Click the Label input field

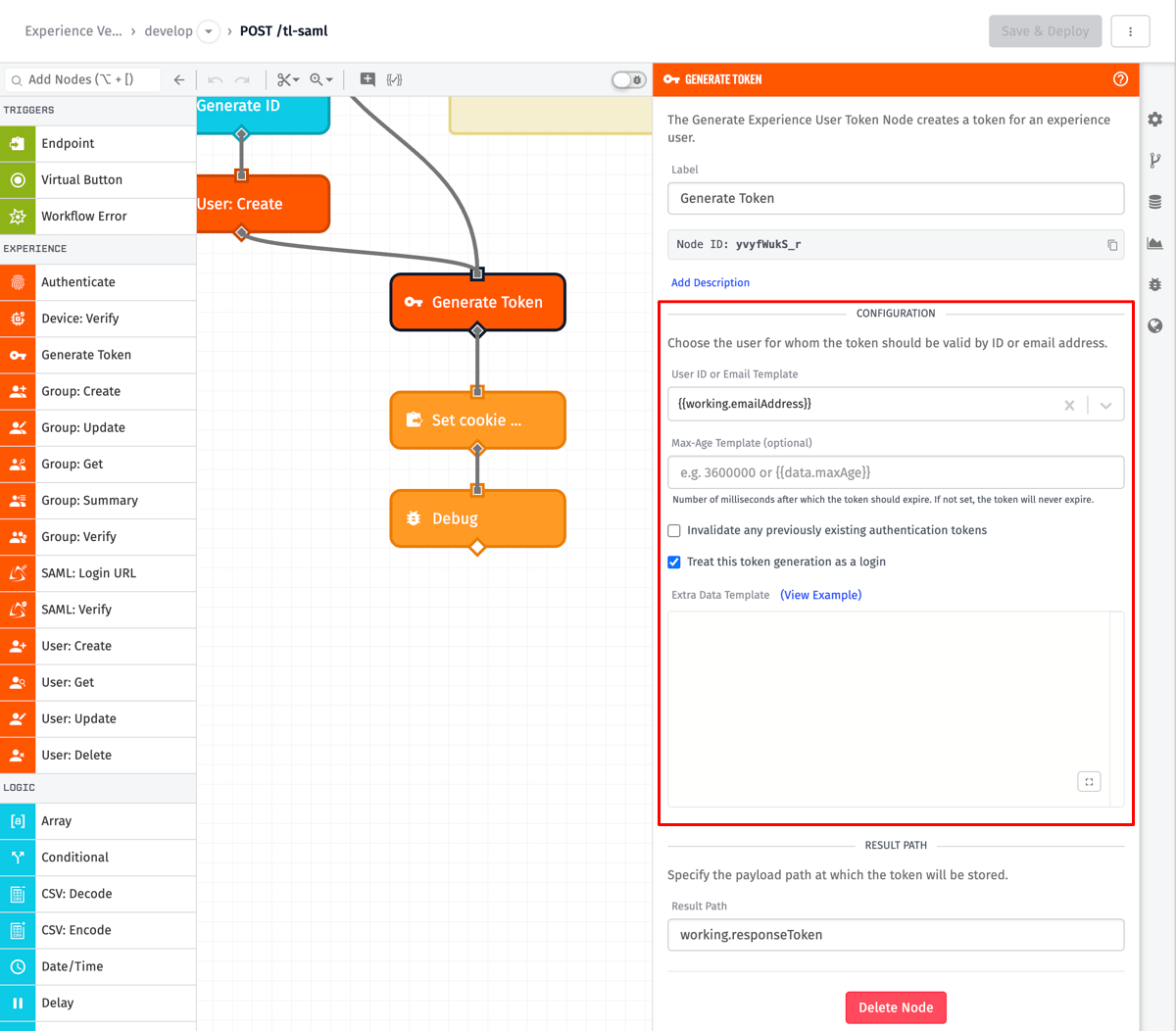click(x=896, y=198)
